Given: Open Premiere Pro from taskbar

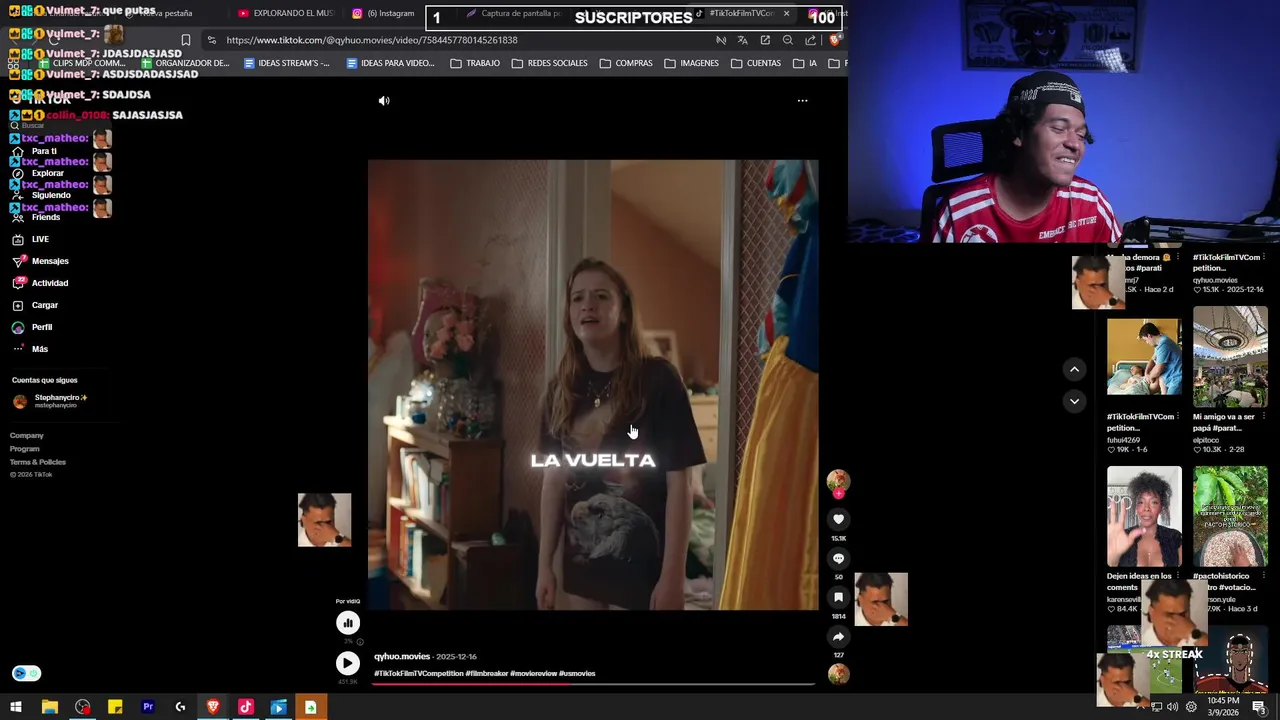Looking at the screenshot, I should point(148,707).
